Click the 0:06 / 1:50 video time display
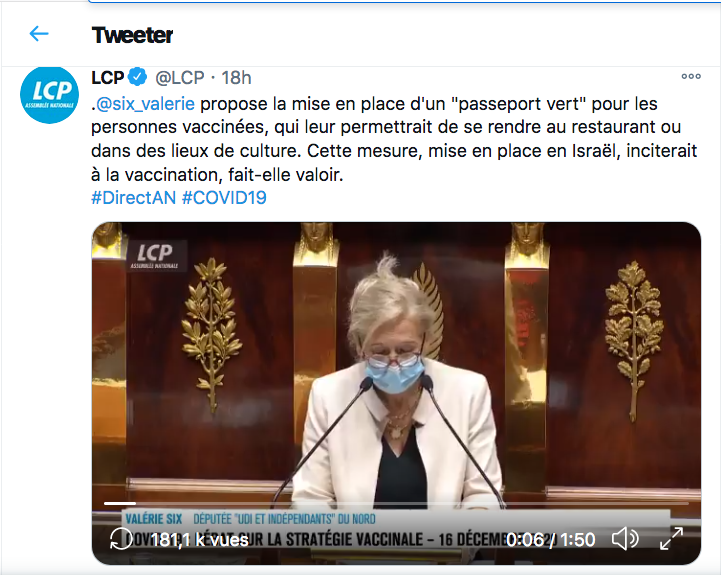721x575 pixels. click(550, 540)
